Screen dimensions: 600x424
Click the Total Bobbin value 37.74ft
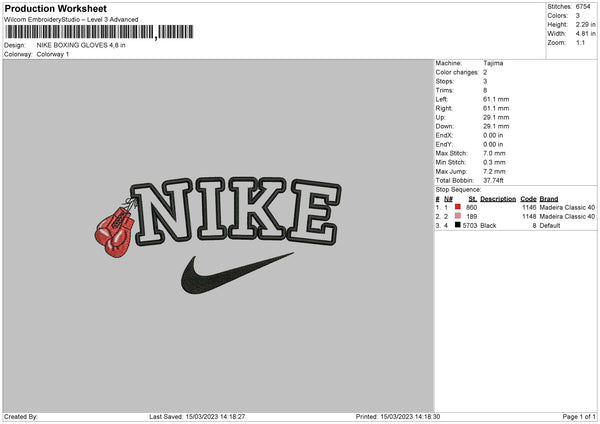[494, 180]
